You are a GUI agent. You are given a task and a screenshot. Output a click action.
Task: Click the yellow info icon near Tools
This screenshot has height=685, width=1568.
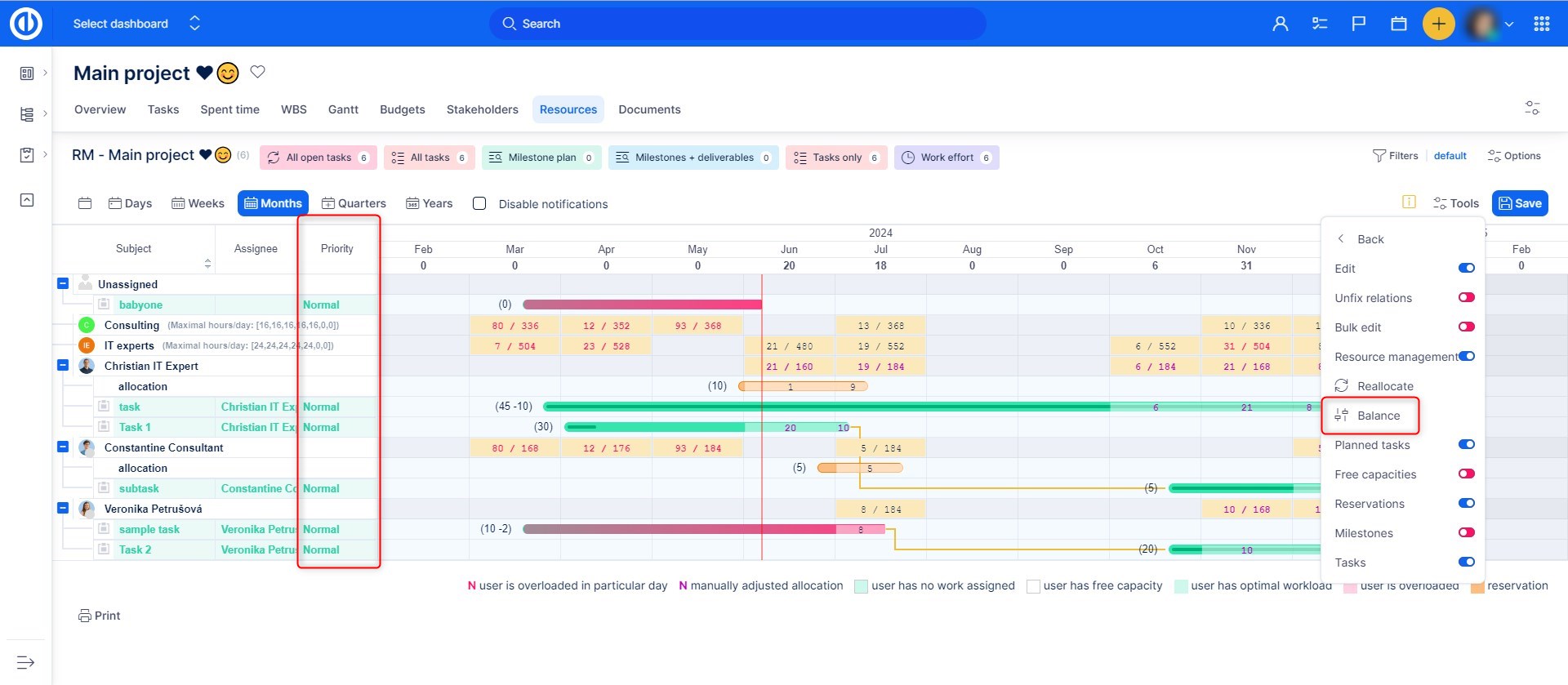[1409, 202]
